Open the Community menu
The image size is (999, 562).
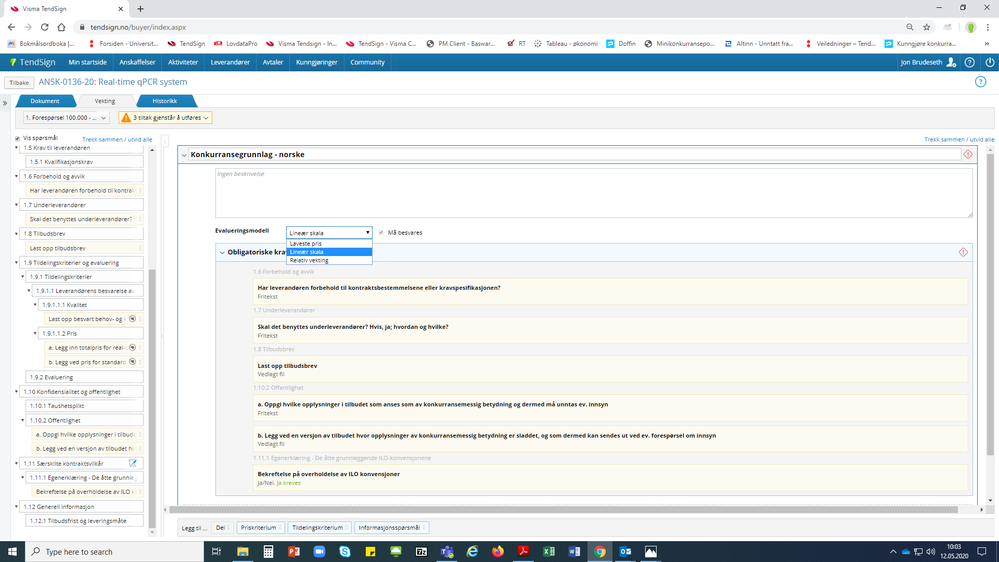tap(368, 62)
